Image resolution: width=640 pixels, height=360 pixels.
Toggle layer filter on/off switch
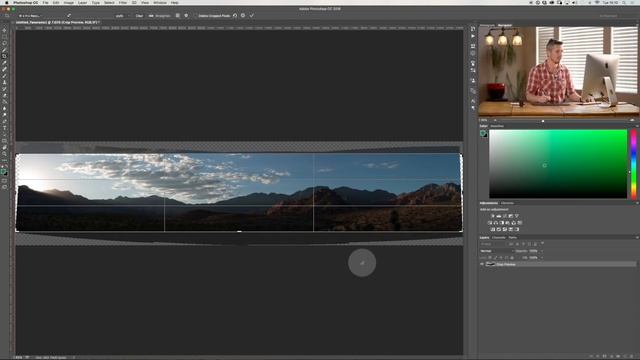click(542, 243)
